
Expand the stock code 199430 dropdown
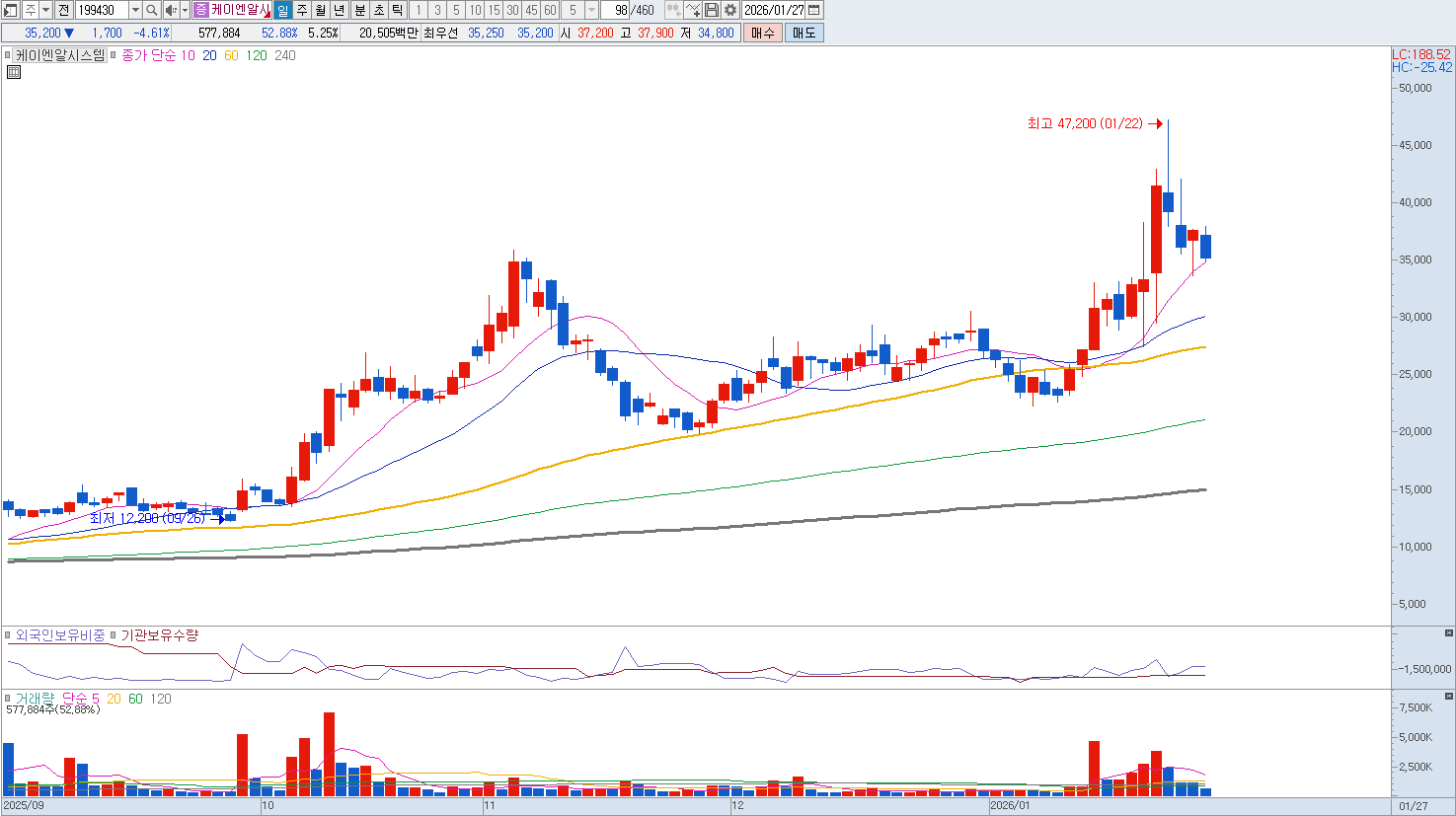pos(135,10)
